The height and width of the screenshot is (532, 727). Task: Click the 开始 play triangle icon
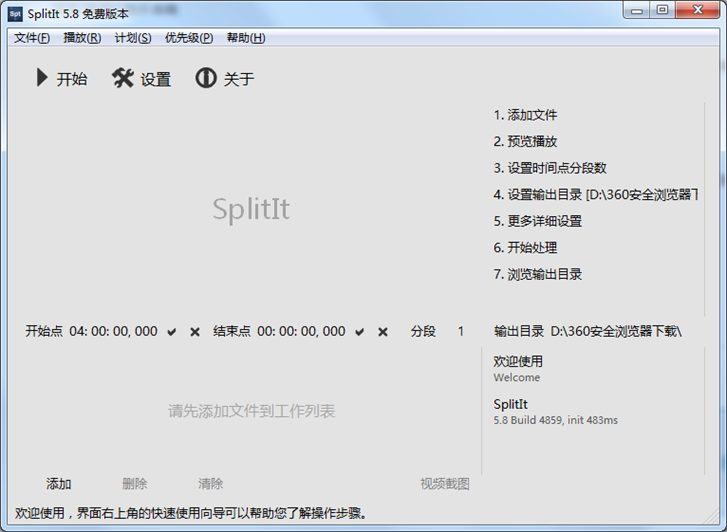point(42,77)
